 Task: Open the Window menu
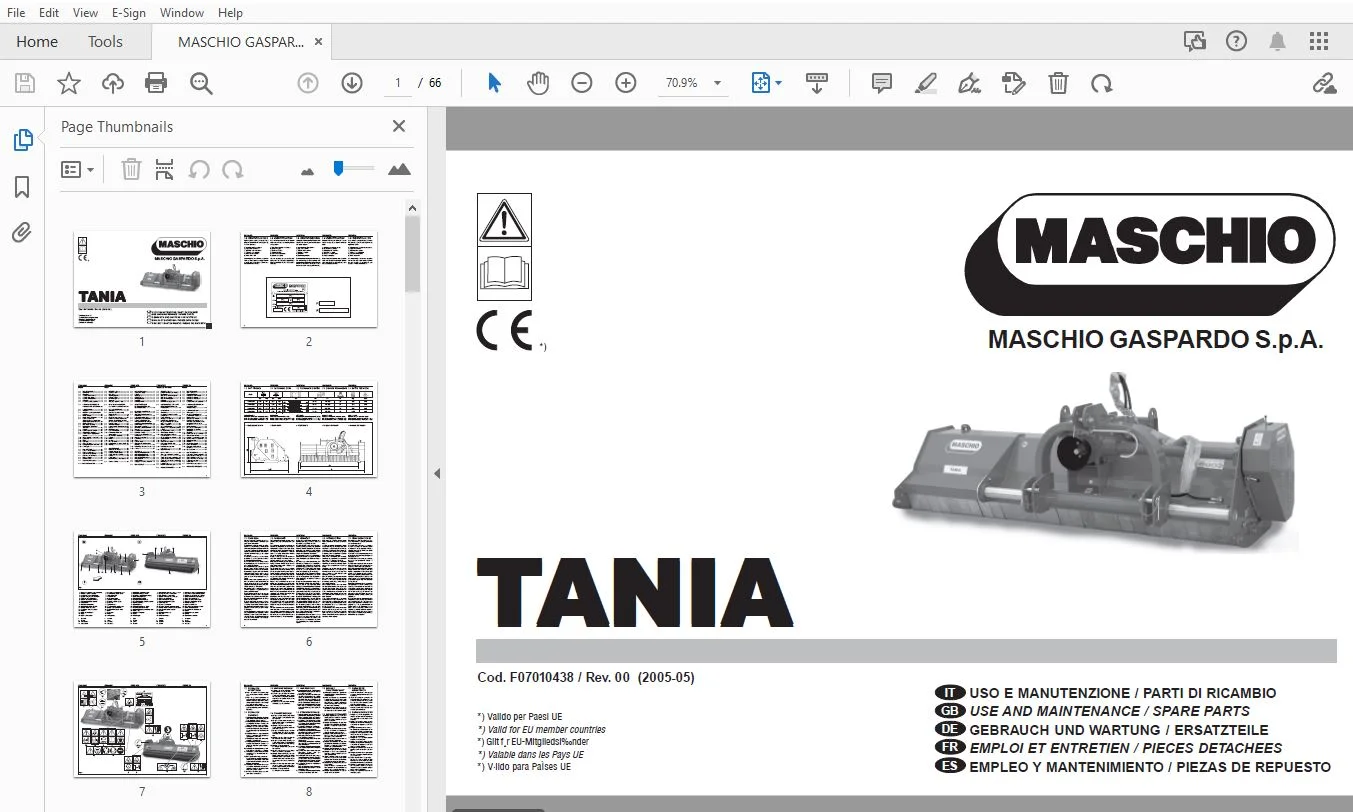(x=182, y=13)
